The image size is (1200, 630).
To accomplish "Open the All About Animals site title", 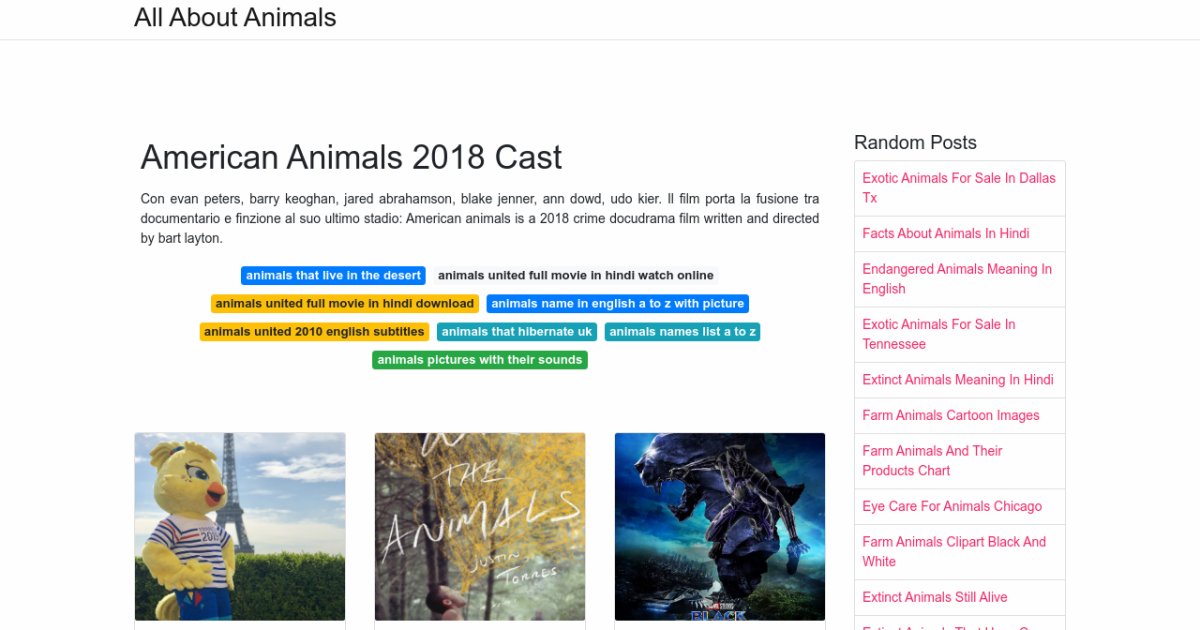I will coord(235,18).
